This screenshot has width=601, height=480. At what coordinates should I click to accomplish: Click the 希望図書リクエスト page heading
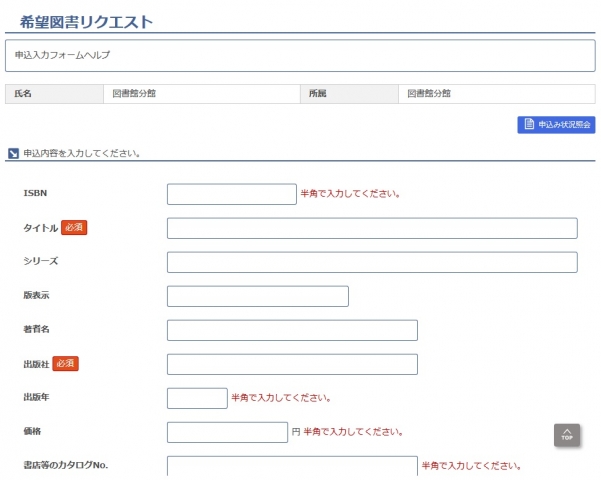[86, 21]
